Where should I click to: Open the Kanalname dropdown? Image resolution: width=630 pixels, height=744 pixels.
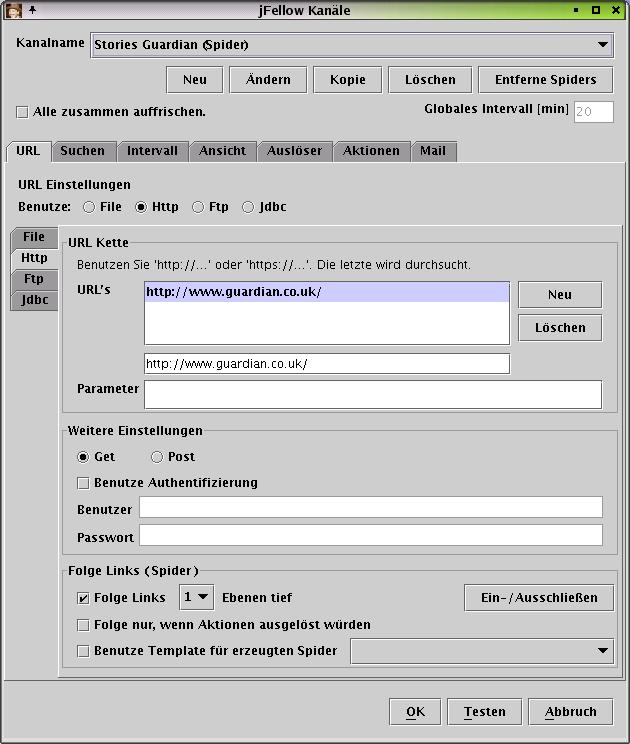pos(602,44)
